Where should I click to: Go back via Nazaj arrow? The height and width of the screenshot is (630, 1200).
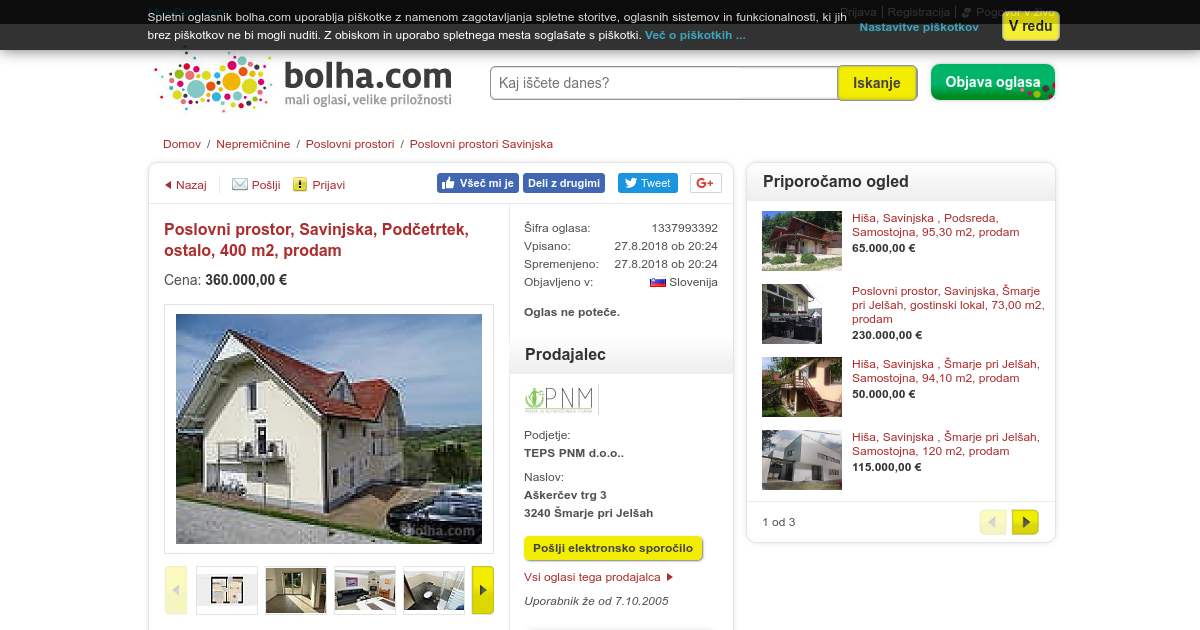tap(186, 185)
